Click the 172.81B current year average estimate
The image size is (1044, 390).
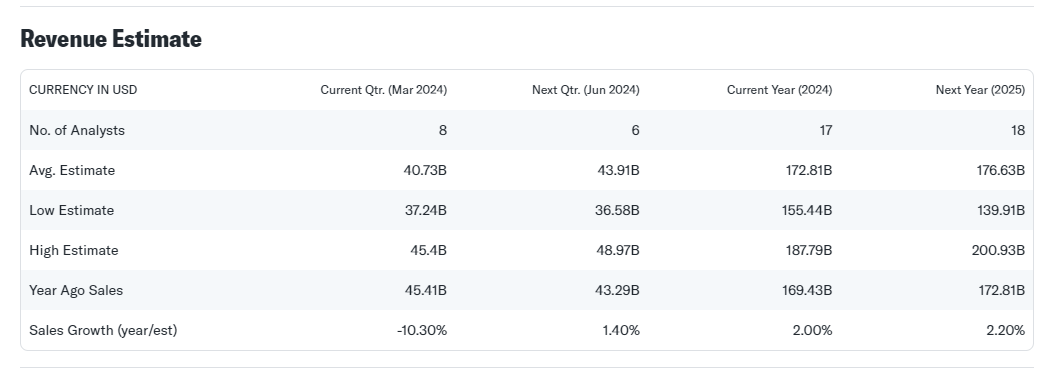coord(809,170)
